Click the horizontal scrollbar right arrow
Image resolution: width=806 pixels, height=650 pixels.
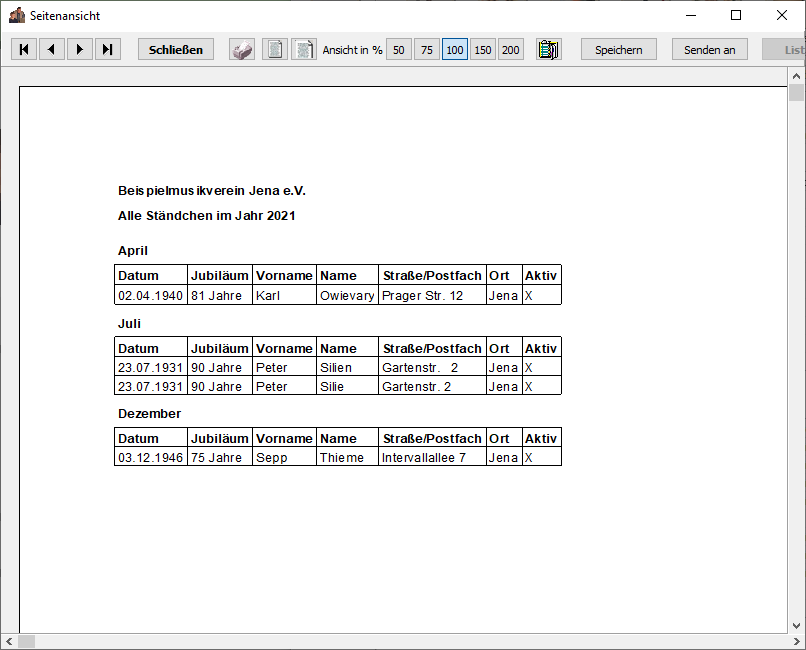(797, 641)
